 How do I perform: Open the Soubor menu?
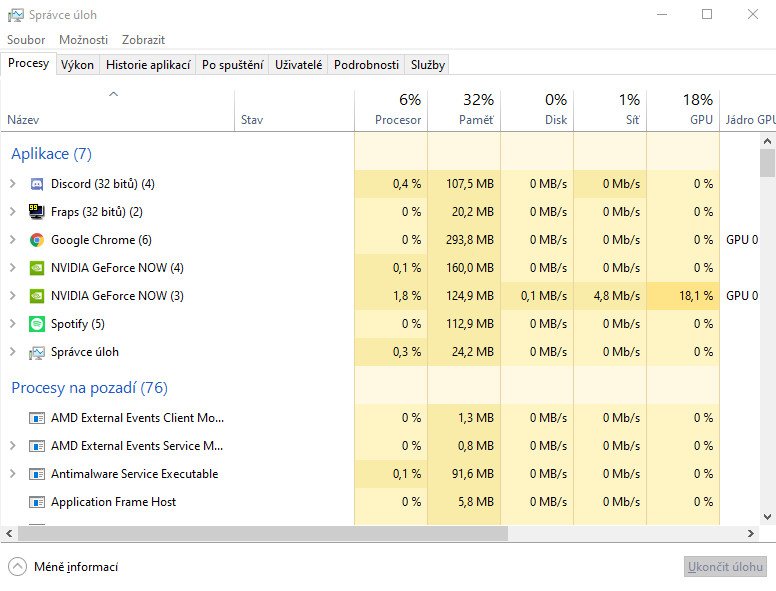pyautogui.click(x=26, y=40)
